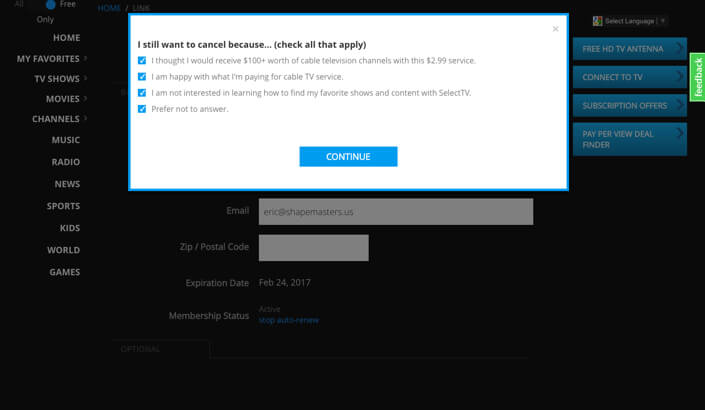The image size is (705, 410).
Task: Go to KIDS section
Action: [x=70, y=228]
